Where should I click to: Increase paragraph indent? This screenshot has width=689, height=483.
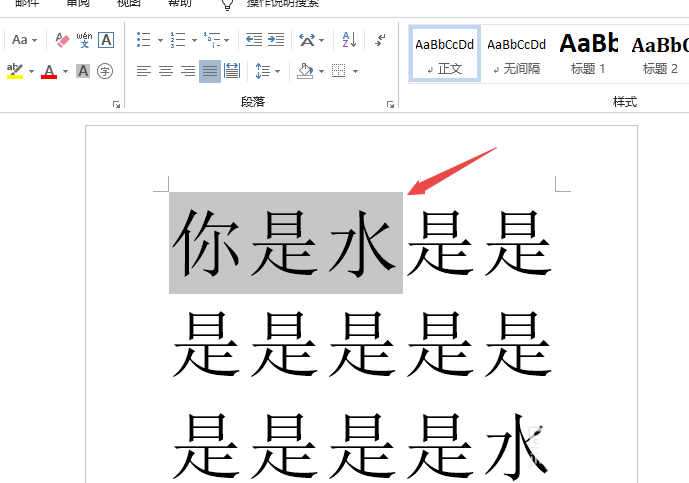[x=276, y=40]
